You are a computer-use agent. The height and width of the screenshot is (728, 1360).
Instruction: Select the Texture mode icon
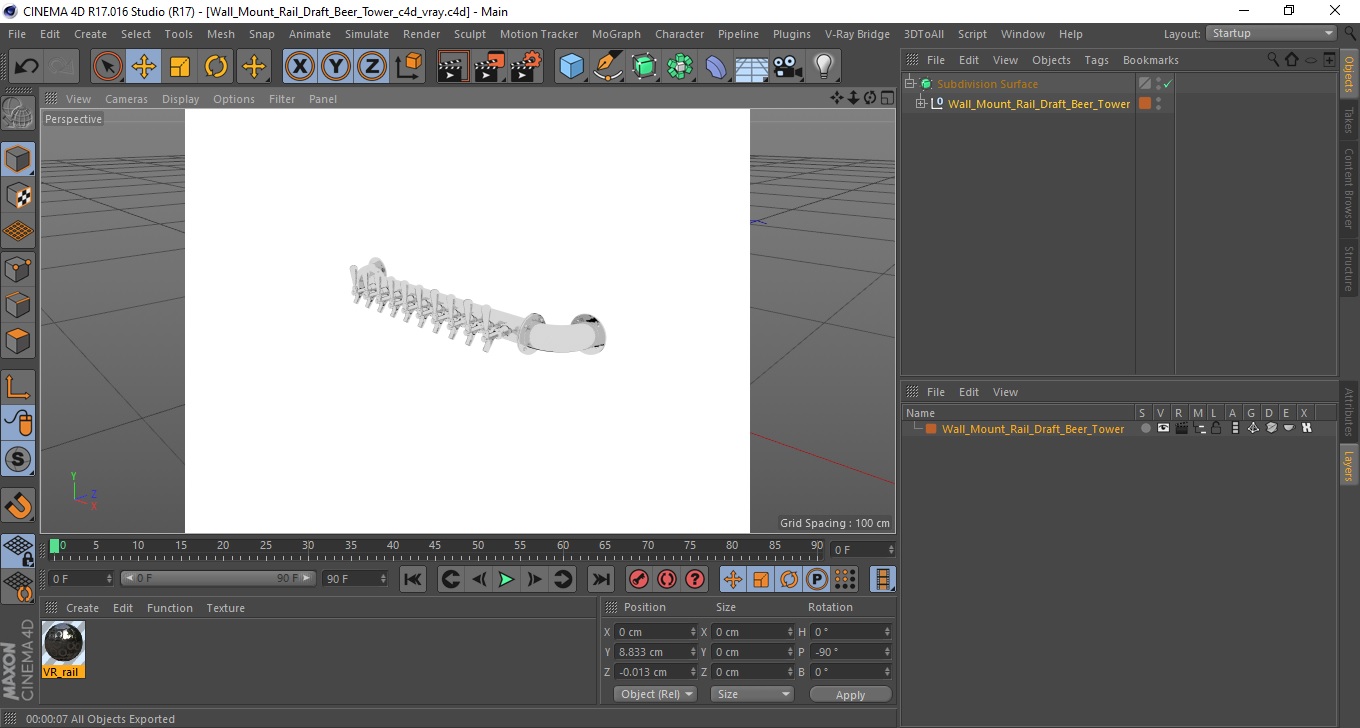coord(18,195)
